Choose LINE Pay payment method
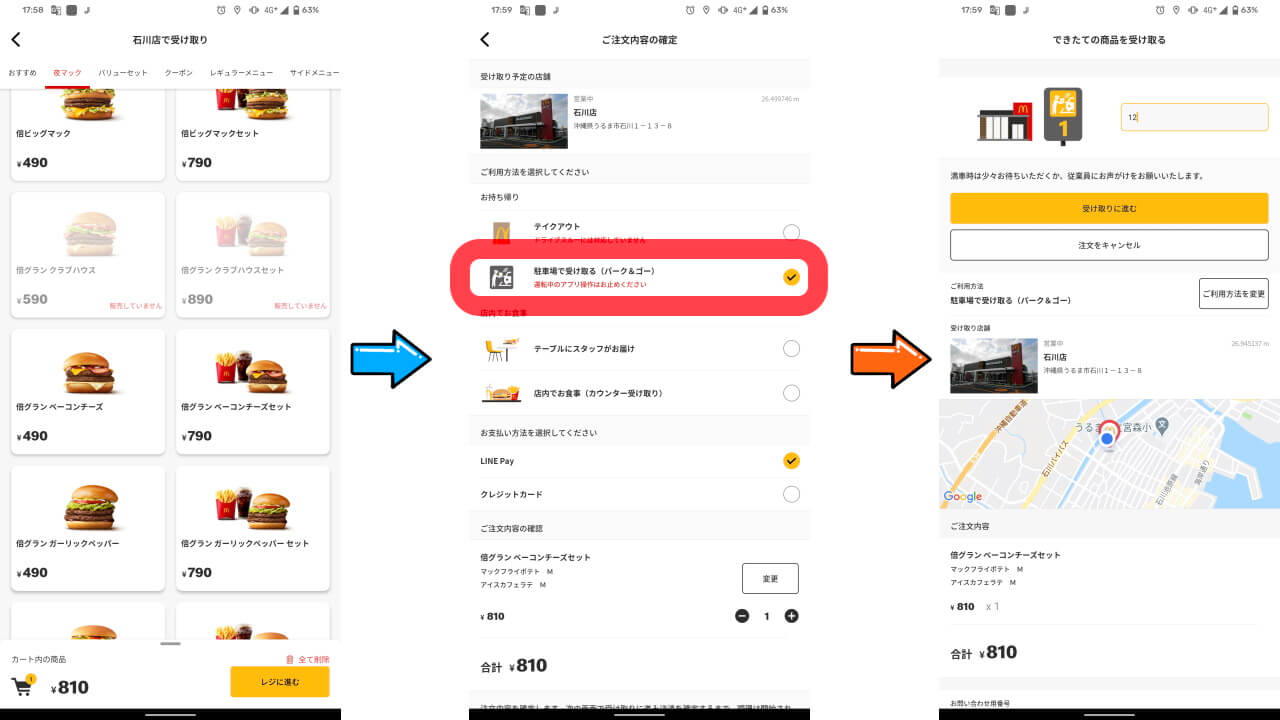The image size is (1280, 720). 791,461
